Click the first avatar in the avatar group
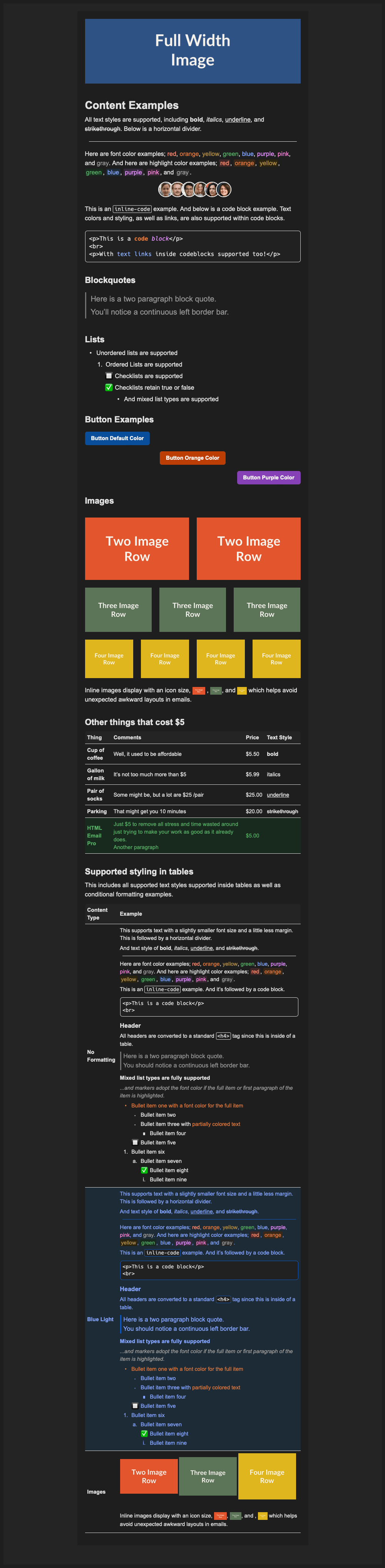This screenshot has height=1568, width=385. 166,189
